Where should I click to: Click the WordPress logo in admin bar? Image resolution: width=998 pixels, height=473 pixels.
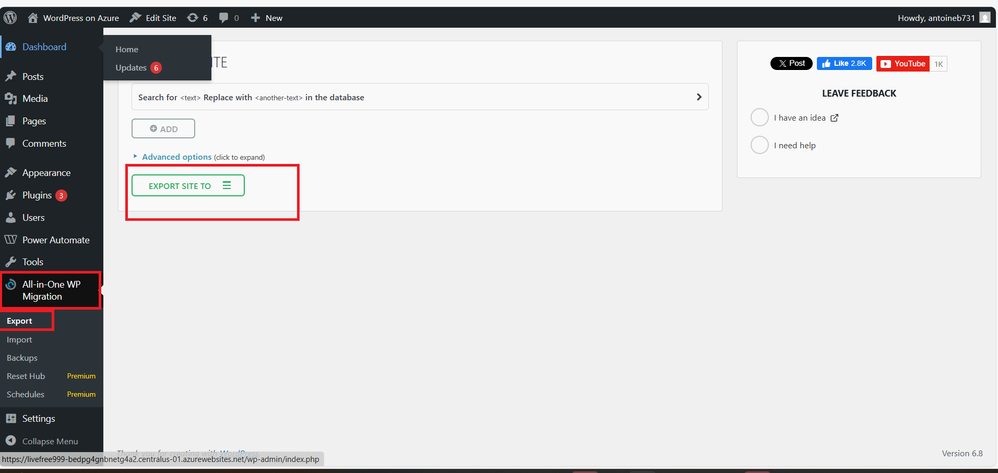11,18
